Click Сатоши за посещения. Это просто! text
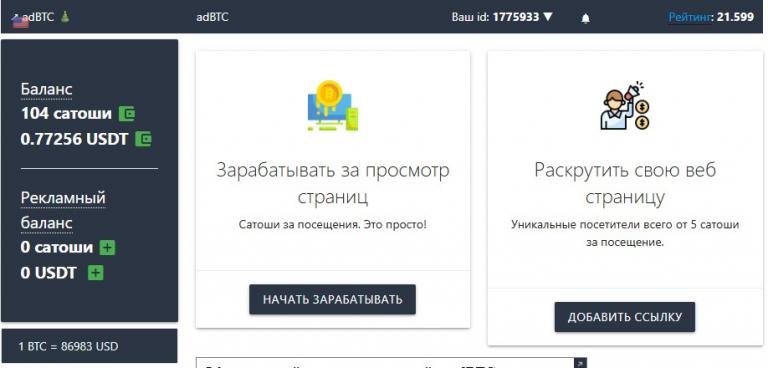 coord(333,225)
